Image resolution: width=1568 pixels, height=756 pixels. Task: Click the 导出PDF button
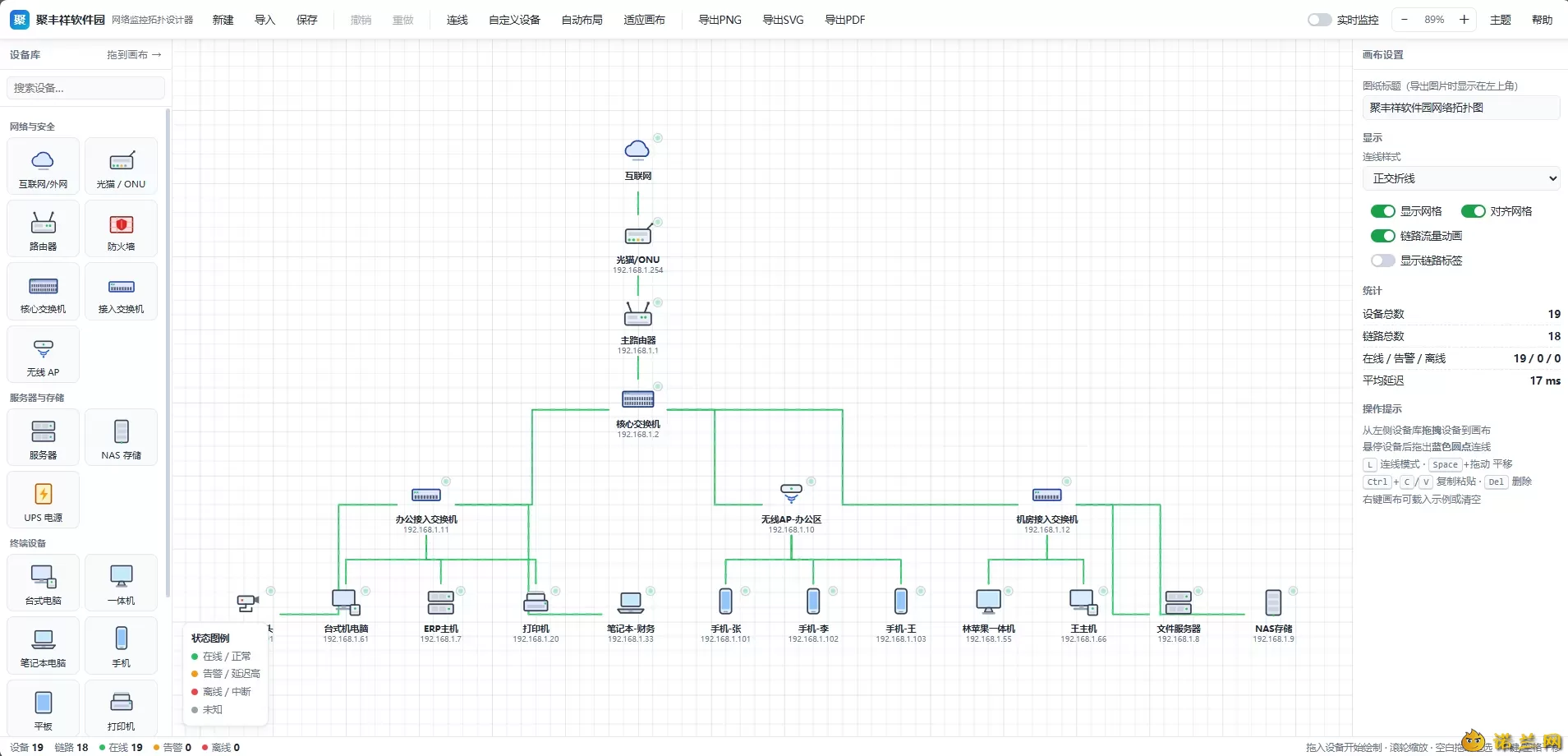[x=845, y=20]
